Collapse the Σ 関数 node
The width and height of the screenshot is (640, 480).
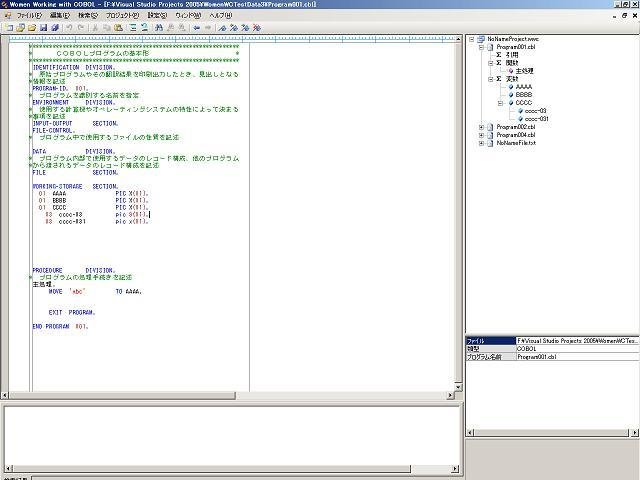[491, 63]
